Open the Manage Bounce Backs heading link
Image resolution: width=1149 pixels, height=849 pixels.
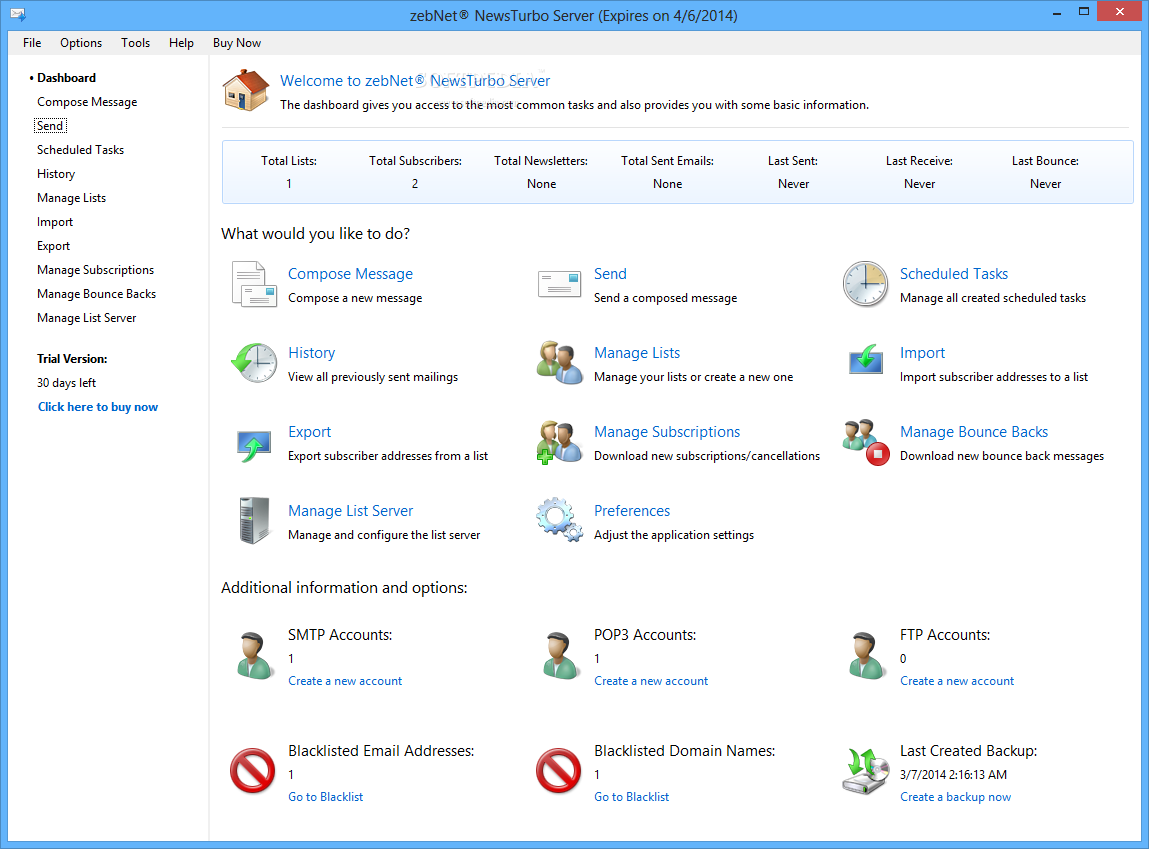click(x=974, y=432)
